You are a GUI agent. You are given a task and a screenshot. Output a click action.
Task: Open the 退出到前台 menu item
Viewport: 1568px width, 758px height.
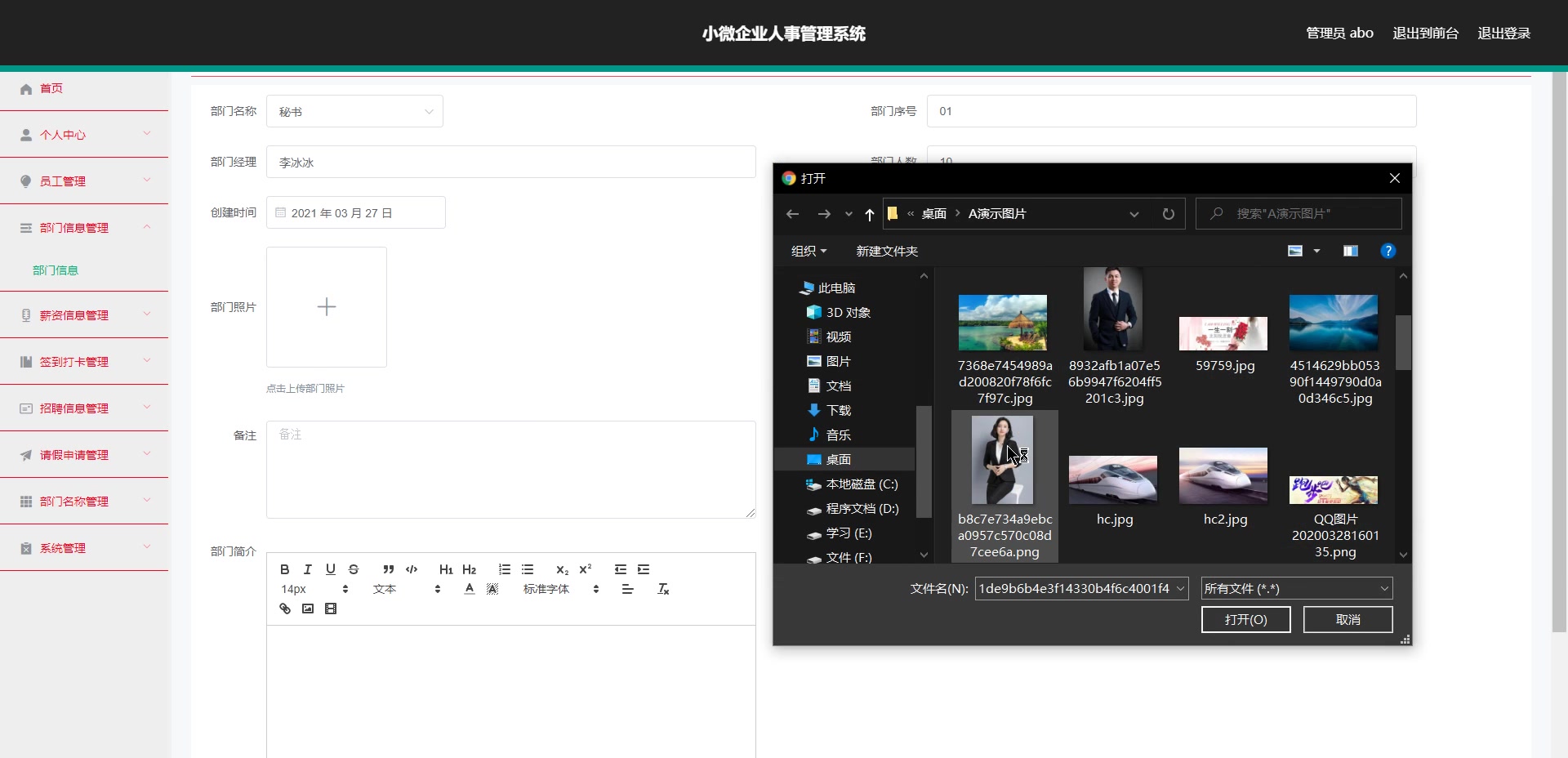[1424, 33]
